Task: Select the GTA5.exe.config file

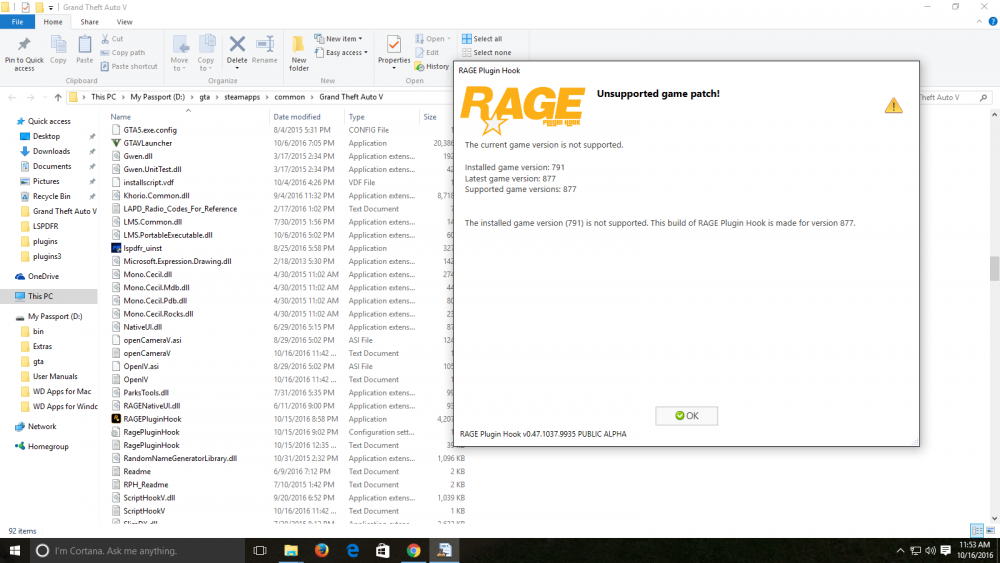Action: (150, 130)
